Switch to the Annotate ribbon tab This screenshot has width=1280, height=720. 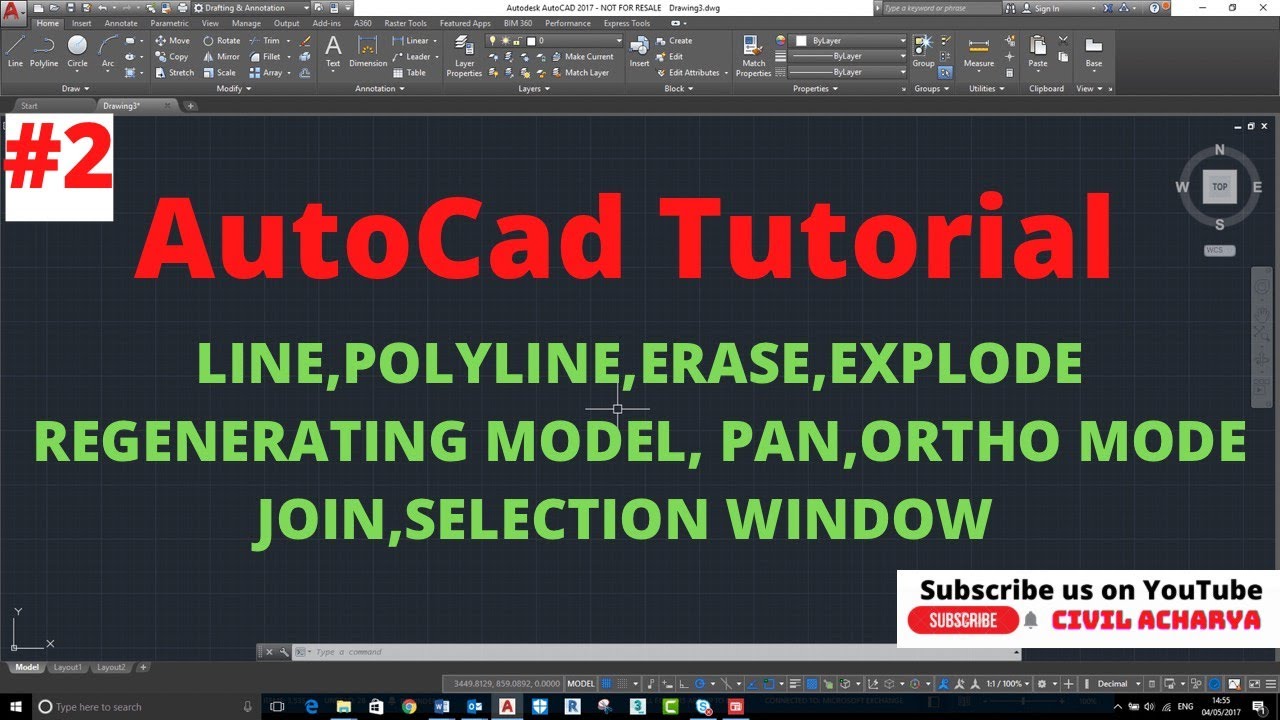point(122,23)
